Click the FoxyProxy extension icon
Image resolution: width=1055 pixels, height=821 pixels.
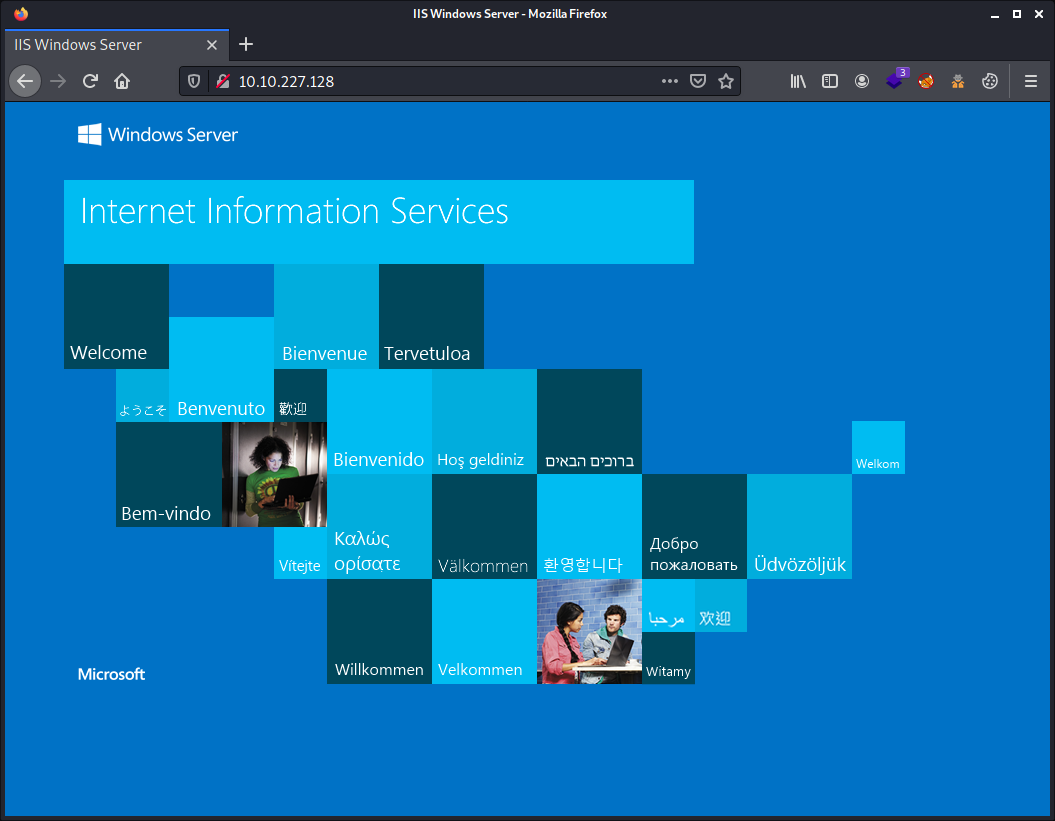(926, 81)
